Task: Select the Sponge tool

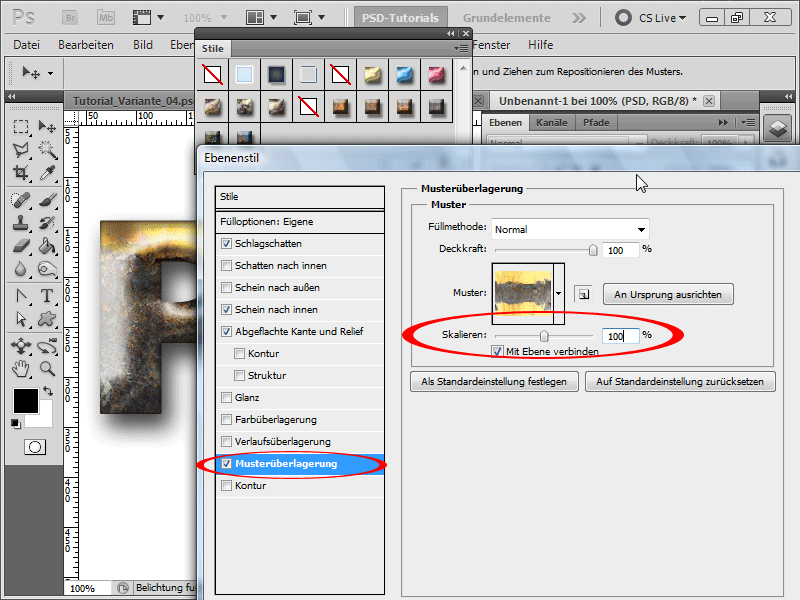Action: [x=47, y=269]
